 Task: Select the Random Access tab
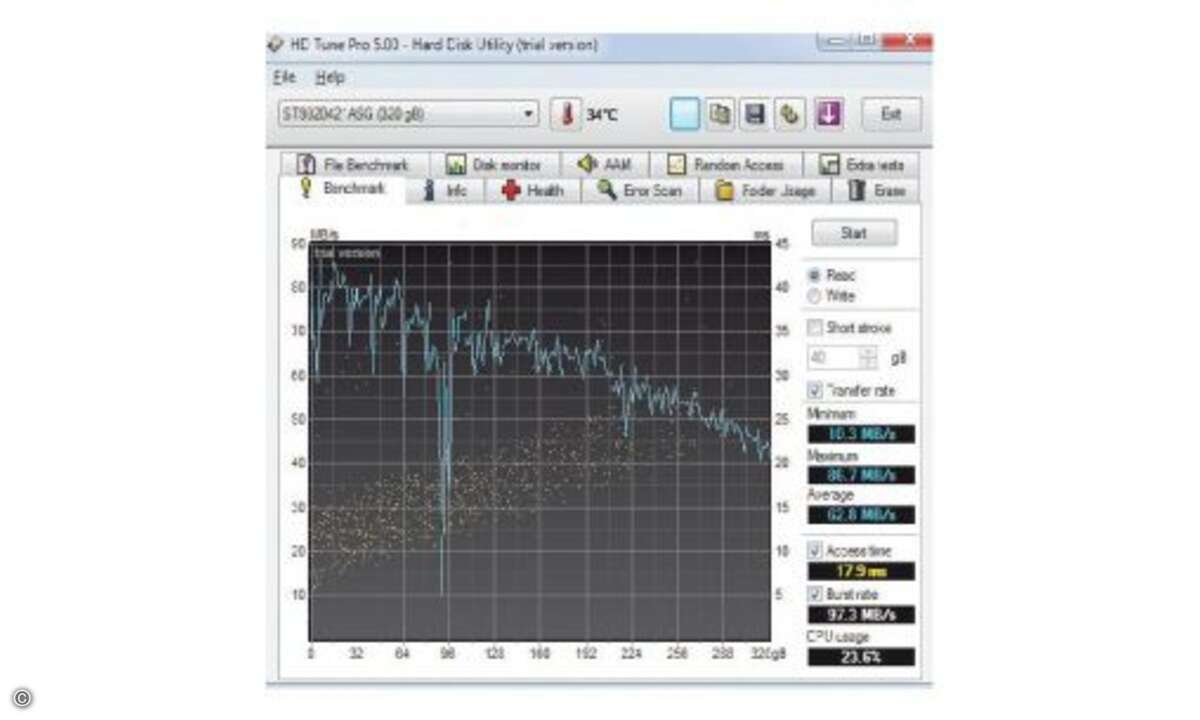[726, 165]
